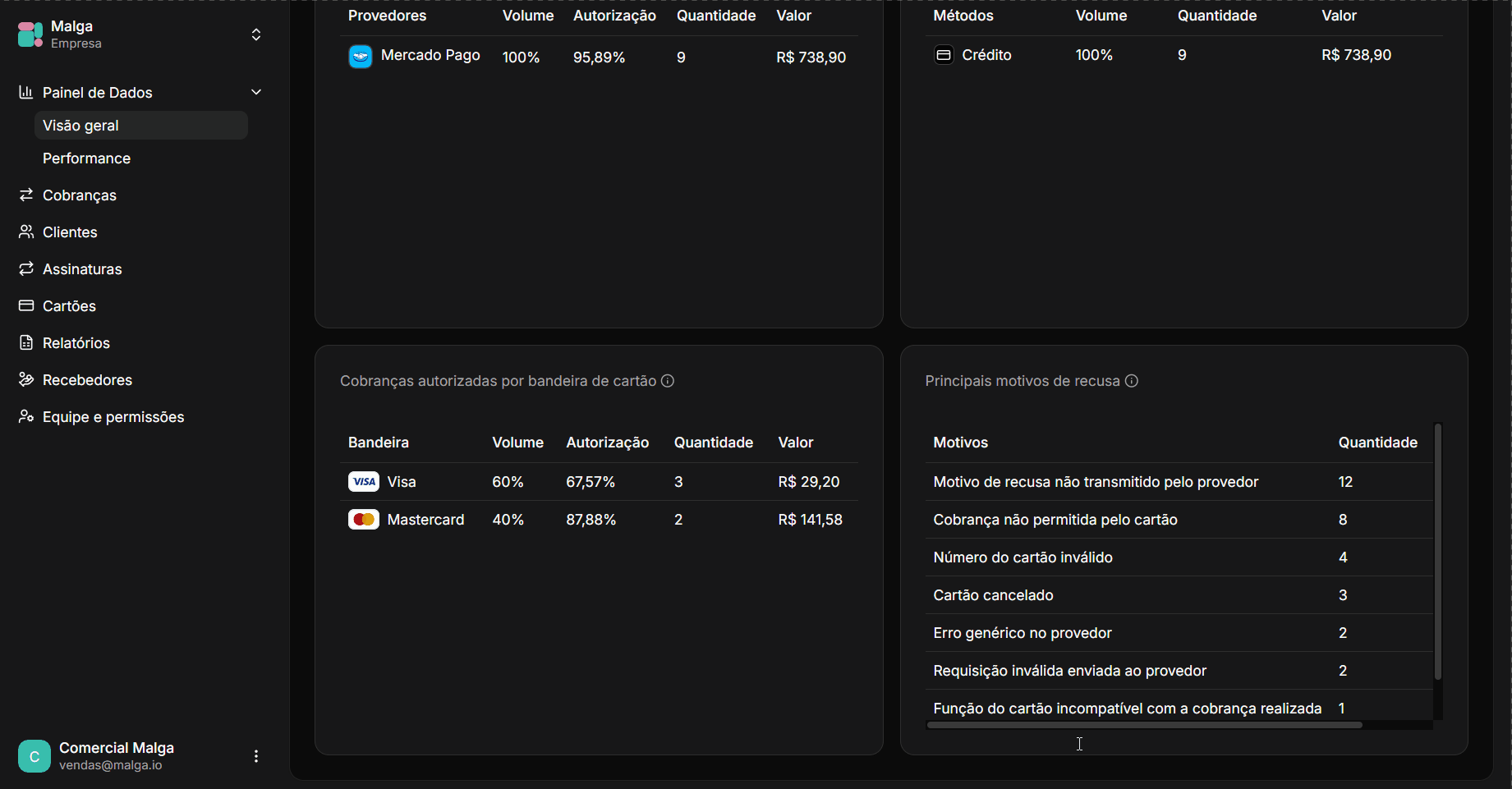This screenshot has width=1512, height=789.
Task: Click the Motivos column header
Action: [961, 443]
